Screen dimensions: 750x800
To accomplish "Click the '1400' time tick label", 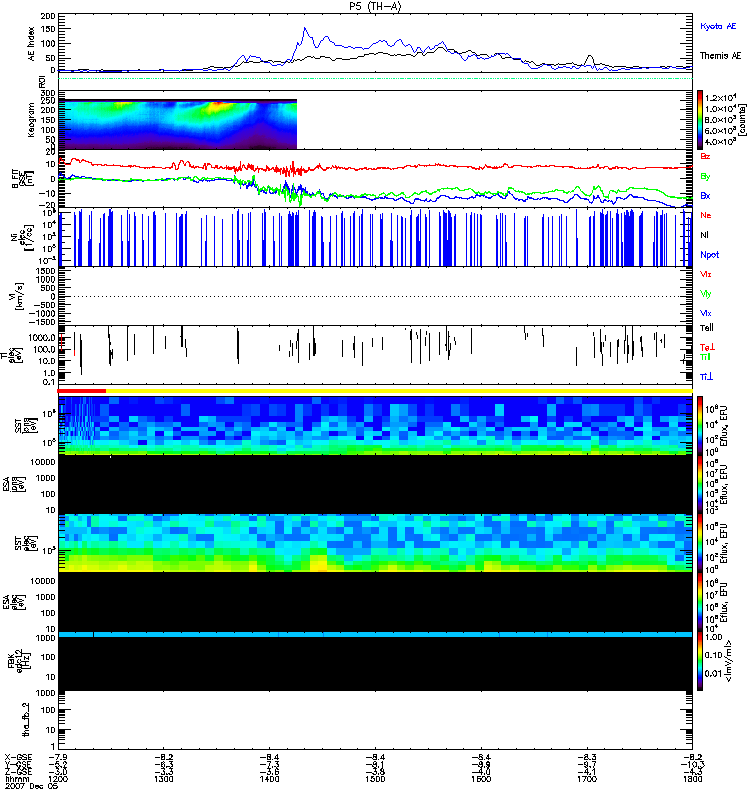I will (x=269, y=779).
